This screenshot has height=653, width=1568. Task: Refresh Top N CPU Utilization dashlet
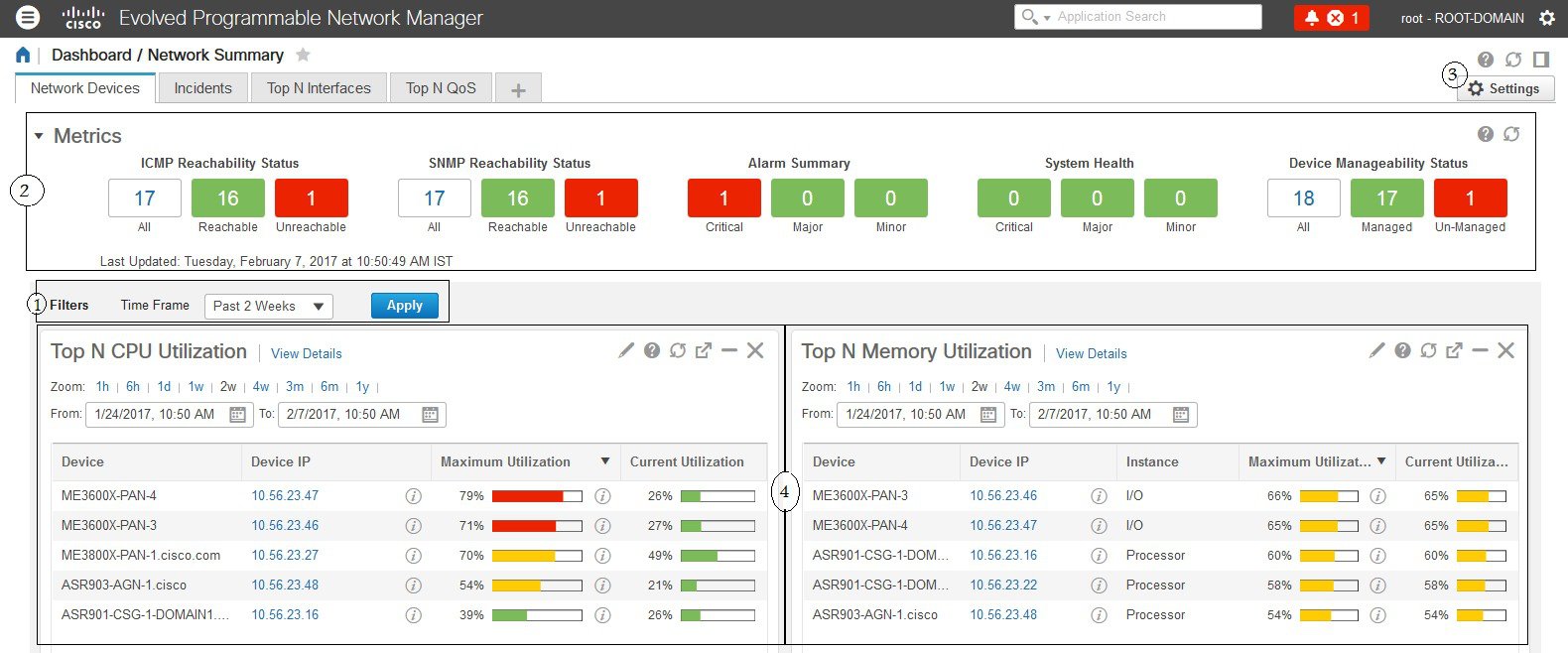(678, 350)
